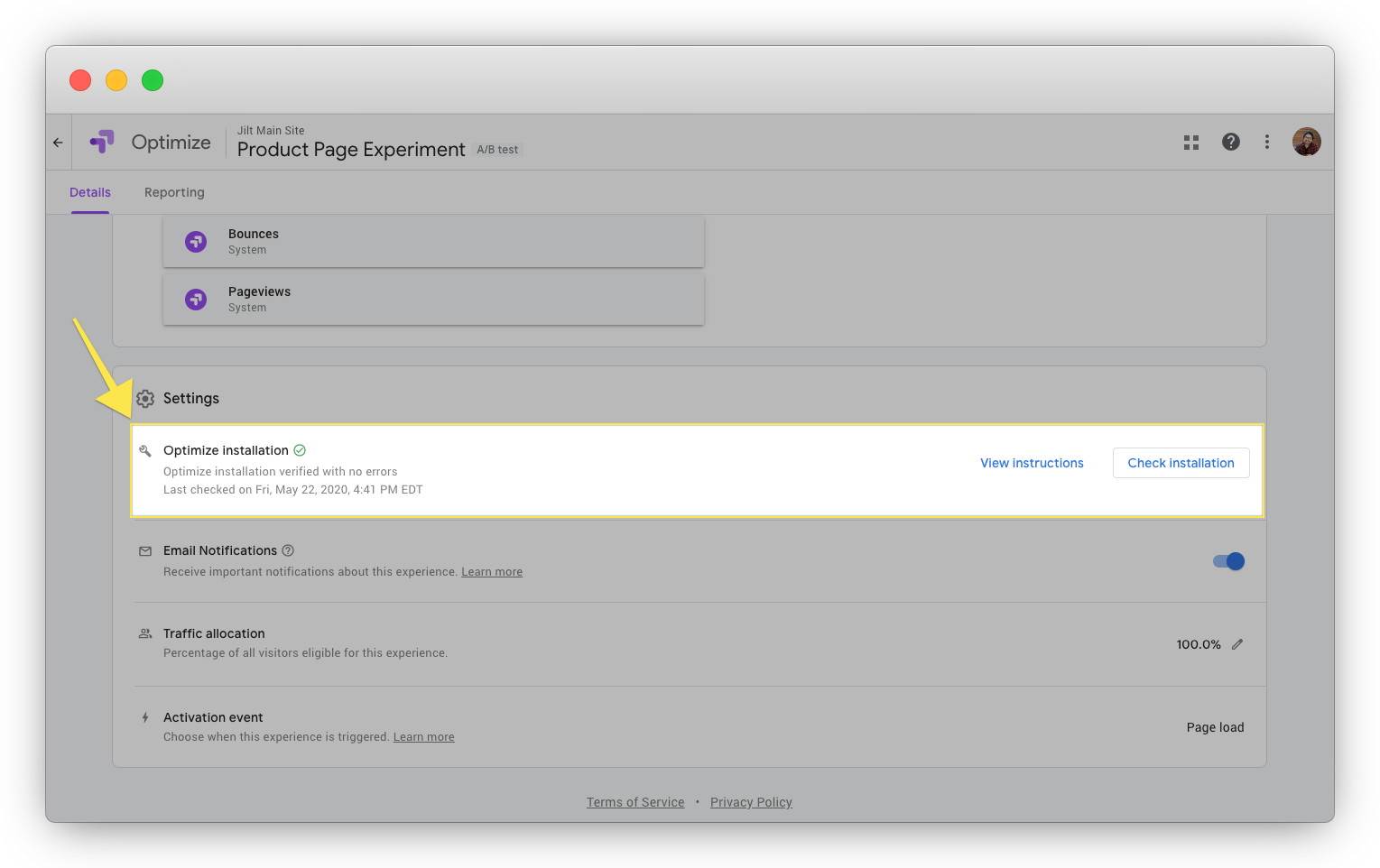Screen dimensions: 1380x868
Task: Disable Email Notifications toggle
Action: pos(1227,560)
